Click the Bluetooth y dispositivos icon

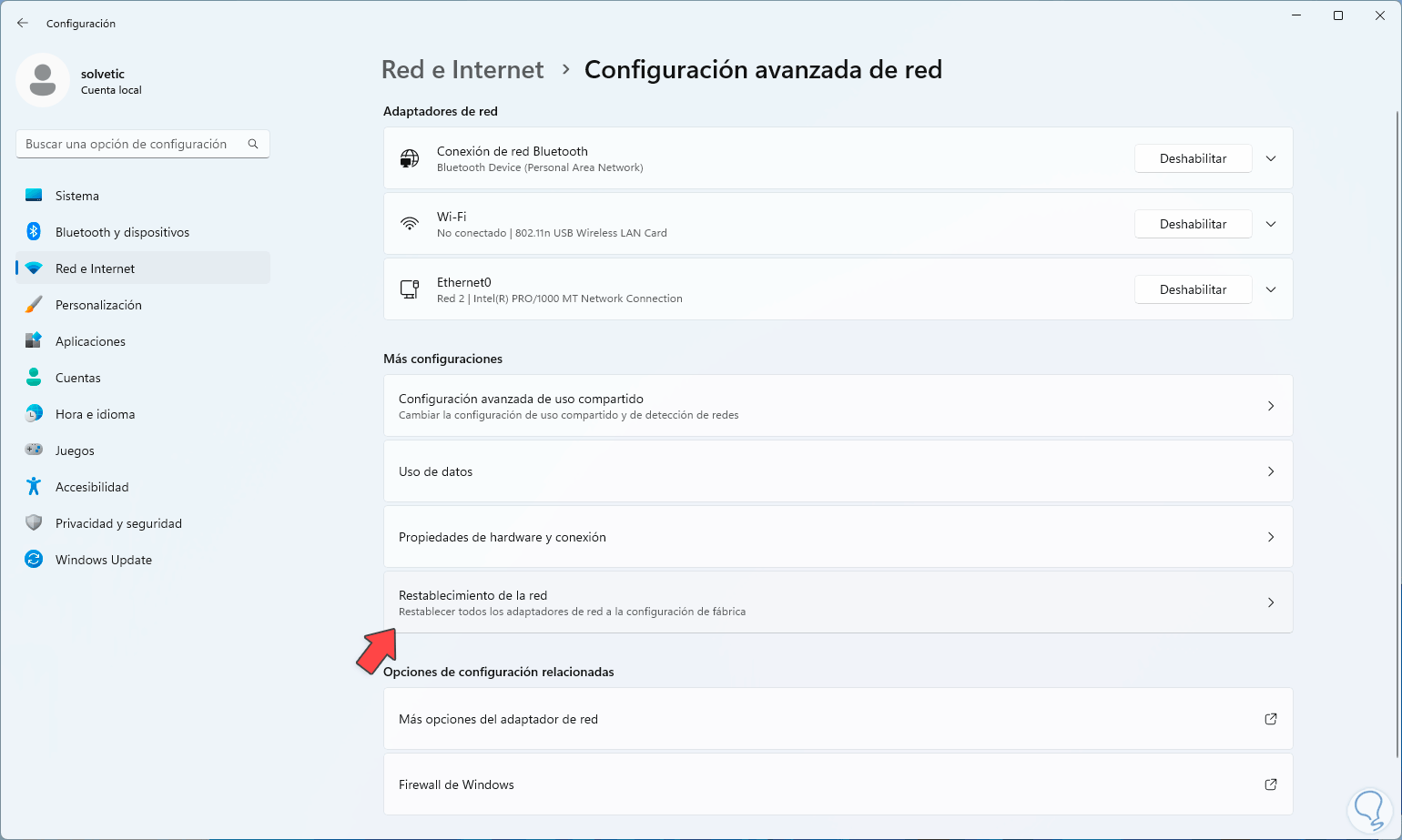point(34,232)
